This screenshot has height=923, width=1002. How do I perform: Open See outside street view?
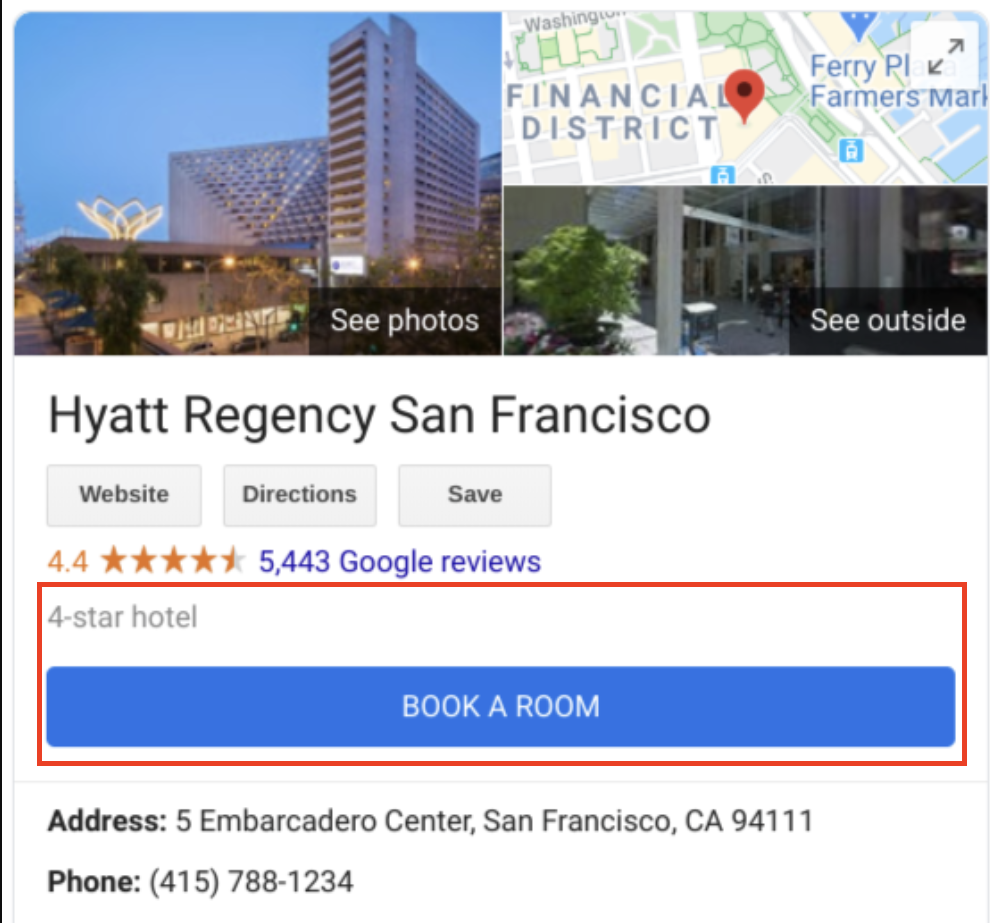[x=888, y=320]
